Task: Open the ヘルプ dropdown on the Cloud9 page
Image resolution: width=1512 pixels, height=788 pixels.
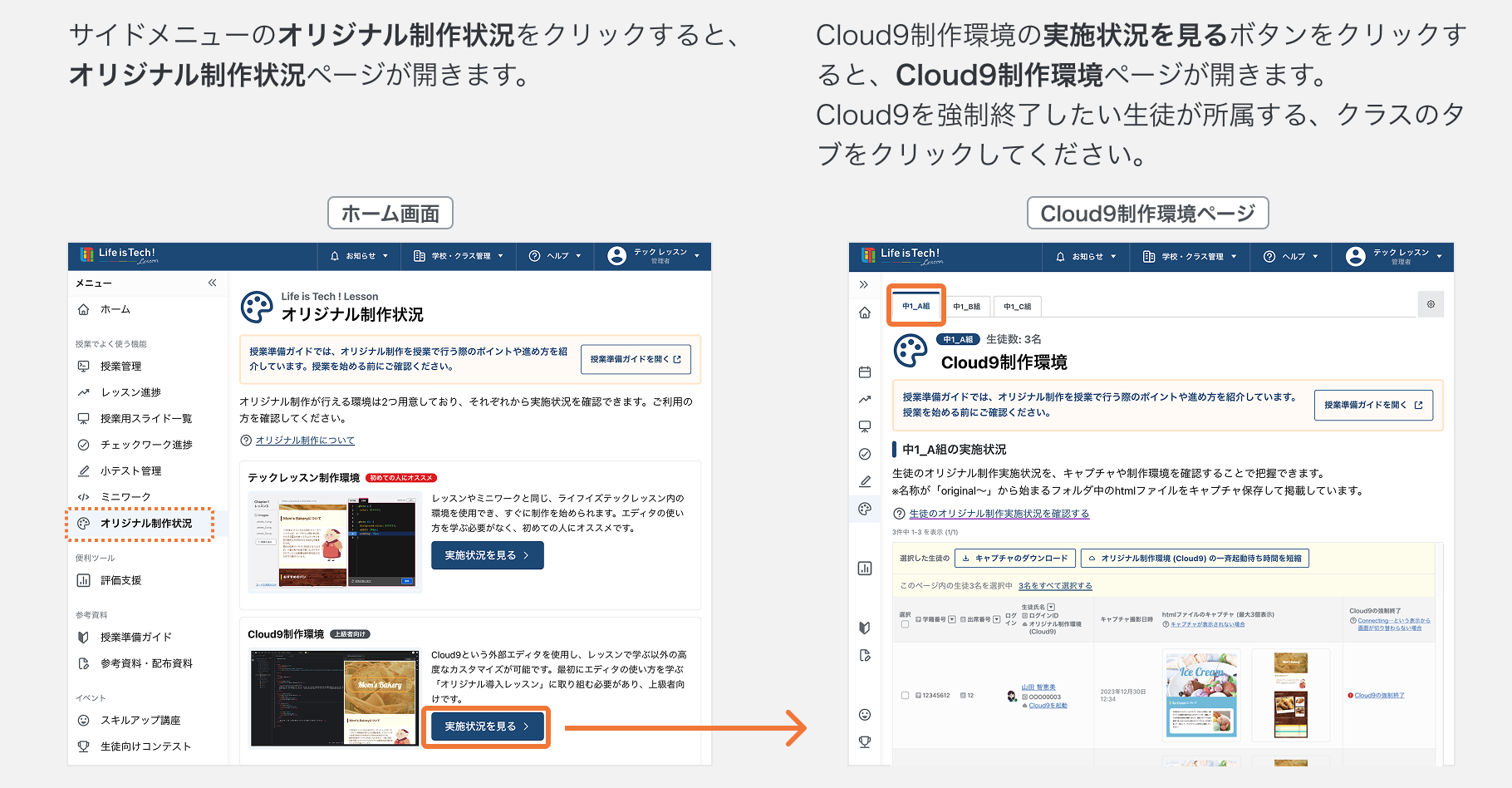Action: (1291, 257)
